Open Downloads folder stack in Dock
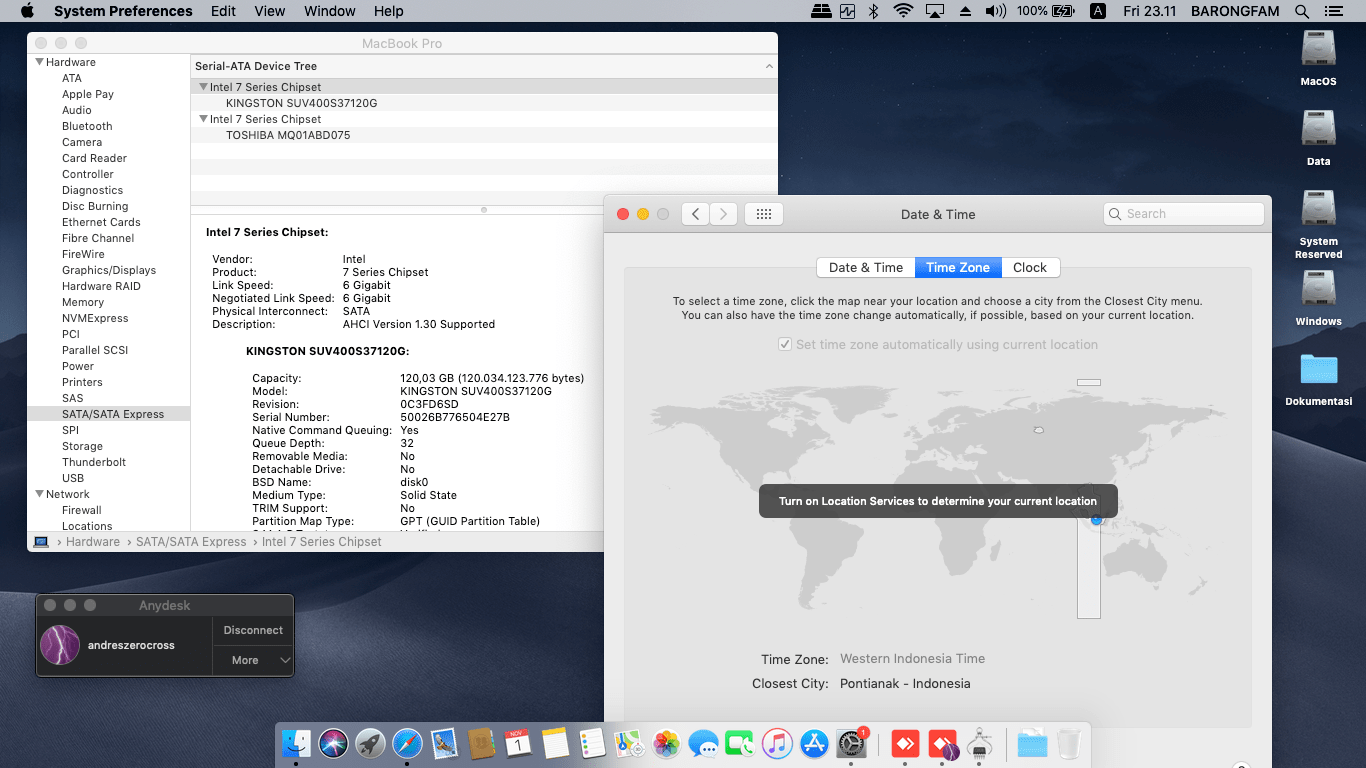The height and width of the screenshot is (768, 1366). pos(1032,744)
